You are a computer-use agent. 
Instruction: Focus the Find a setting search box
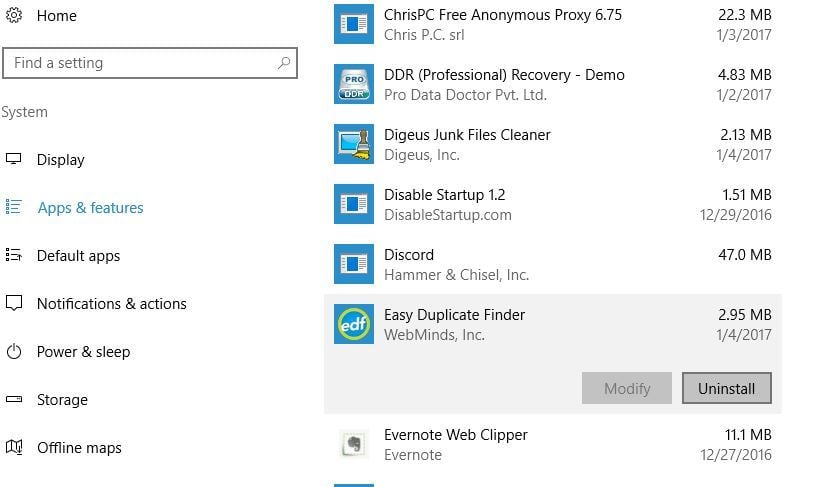[x=150, y=63]
